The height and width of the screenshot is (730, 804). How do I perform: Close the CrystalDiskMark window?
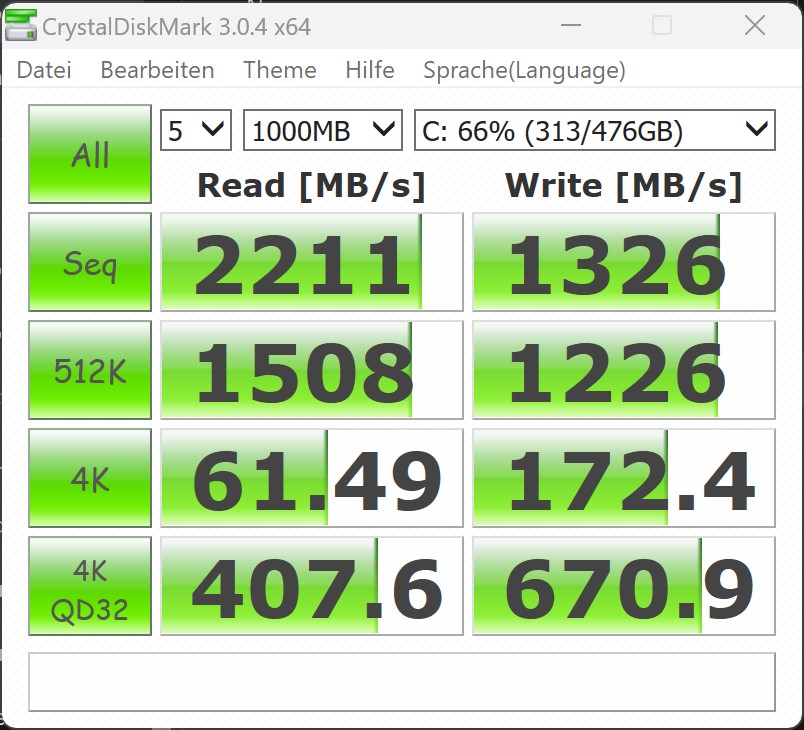pyautogui.click(x=755, y=25)
